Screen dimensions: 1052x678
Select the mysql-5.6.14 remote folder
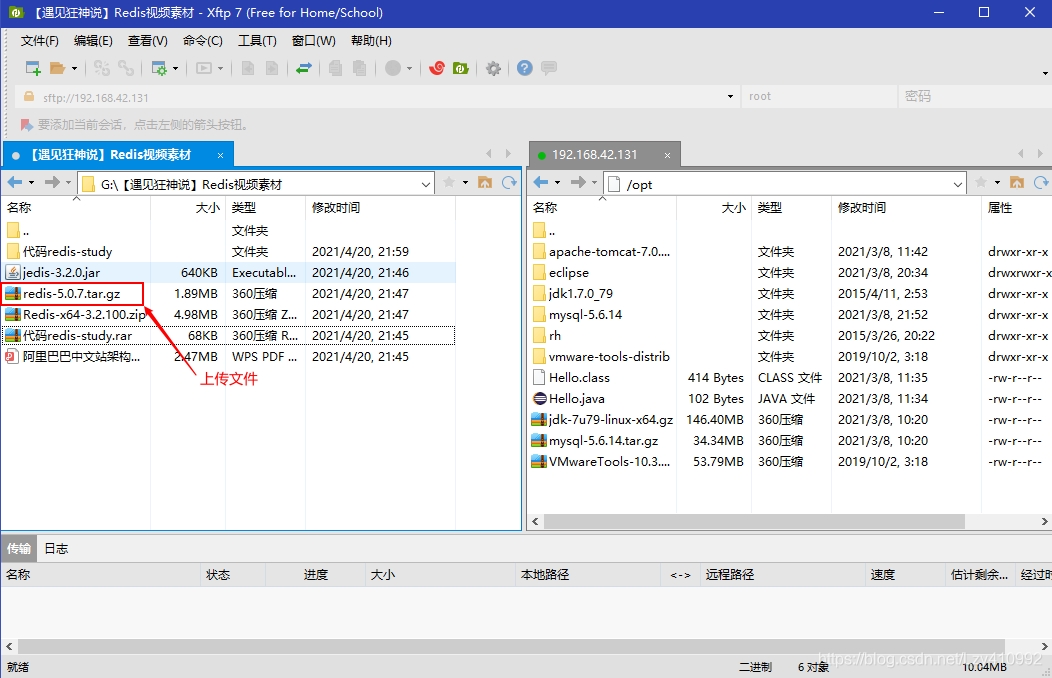point(585,315)
